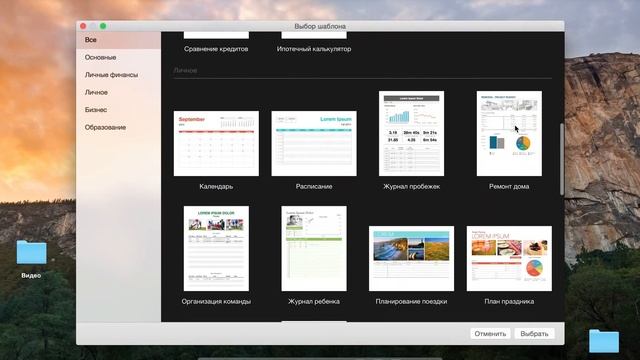Click the Видео folder name label
Viewport: 640px width, 360px height.
click(x=31, y=276)
